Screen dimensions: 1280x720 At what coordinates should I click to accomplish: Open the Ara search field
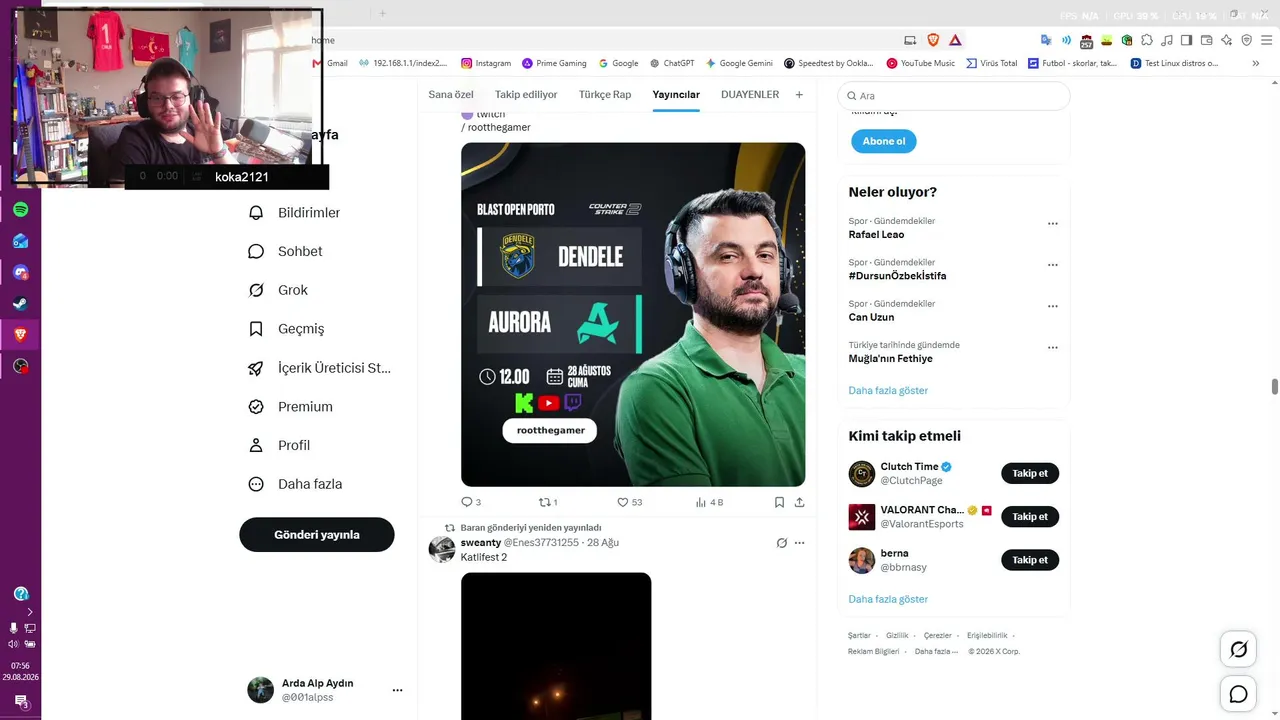point(954,96)
